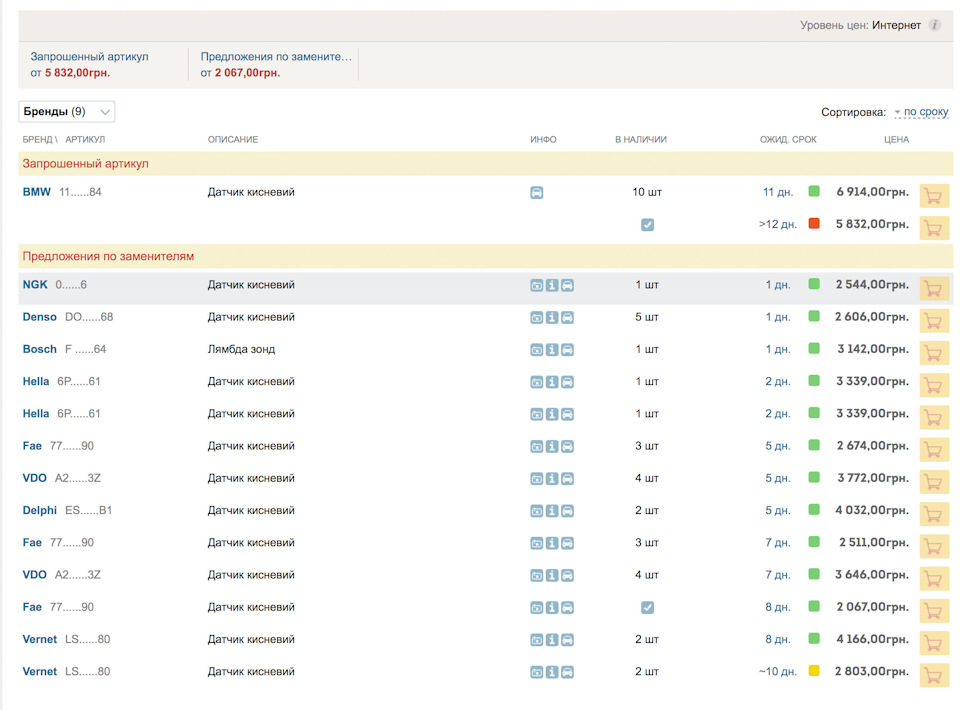Add Bosch 3 142,00грн. item to cart

934,353
